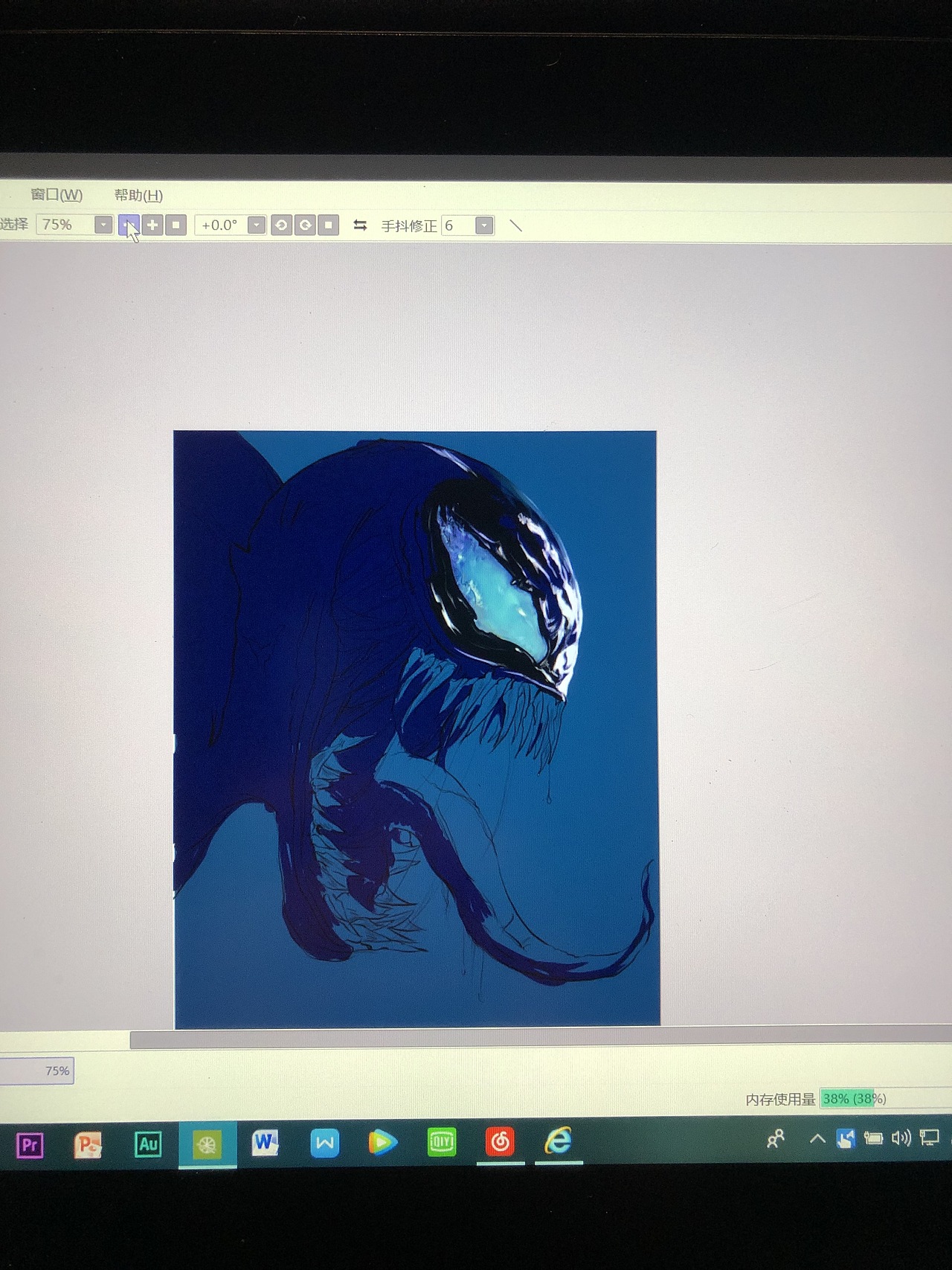Flip canvas horizontally with the arrows icon

(360, 225)
